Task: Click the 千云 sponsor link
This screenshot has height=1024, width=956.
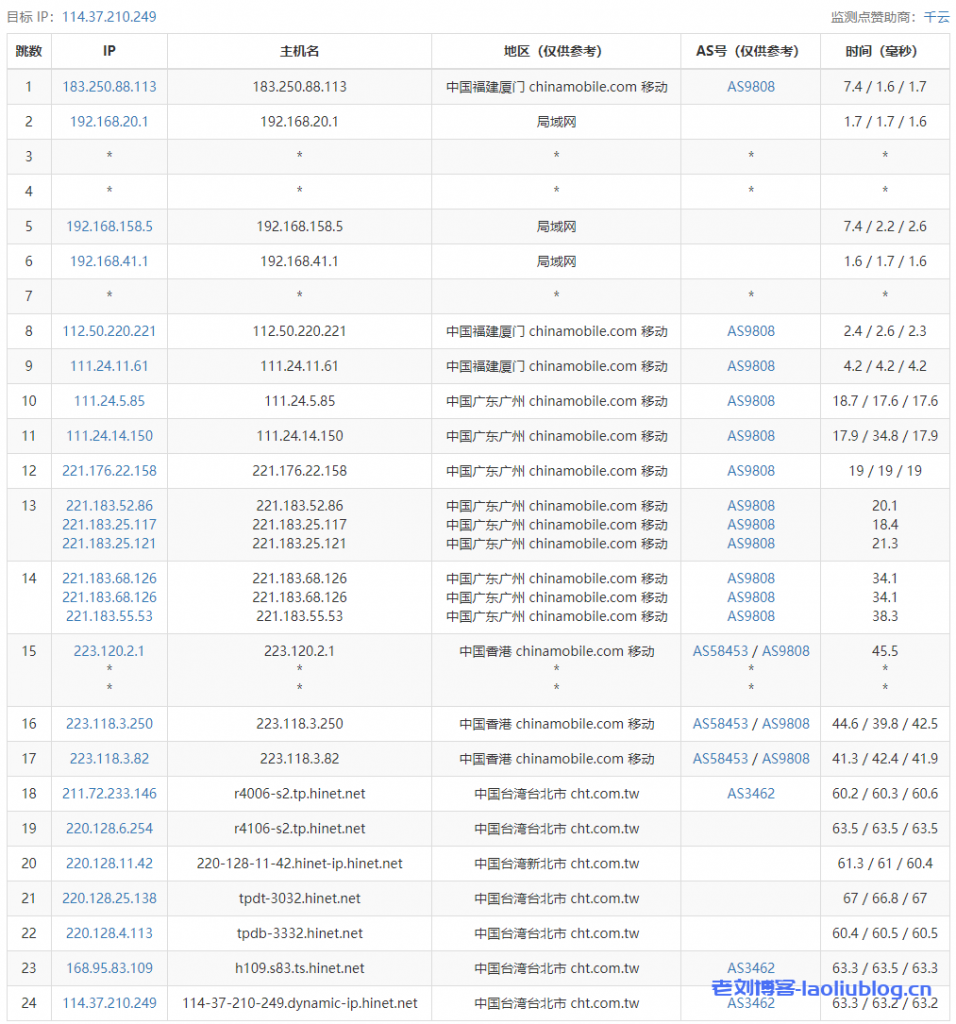Action: [936, 16]
